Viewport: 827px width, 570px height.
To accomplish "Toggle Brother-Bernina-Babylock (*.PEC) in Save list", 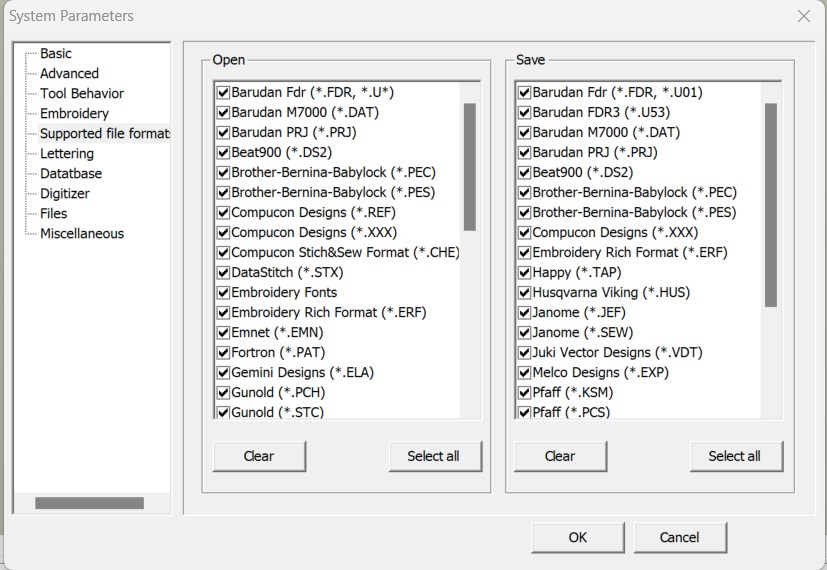I will pyautogui.click(x=524, y=193).
